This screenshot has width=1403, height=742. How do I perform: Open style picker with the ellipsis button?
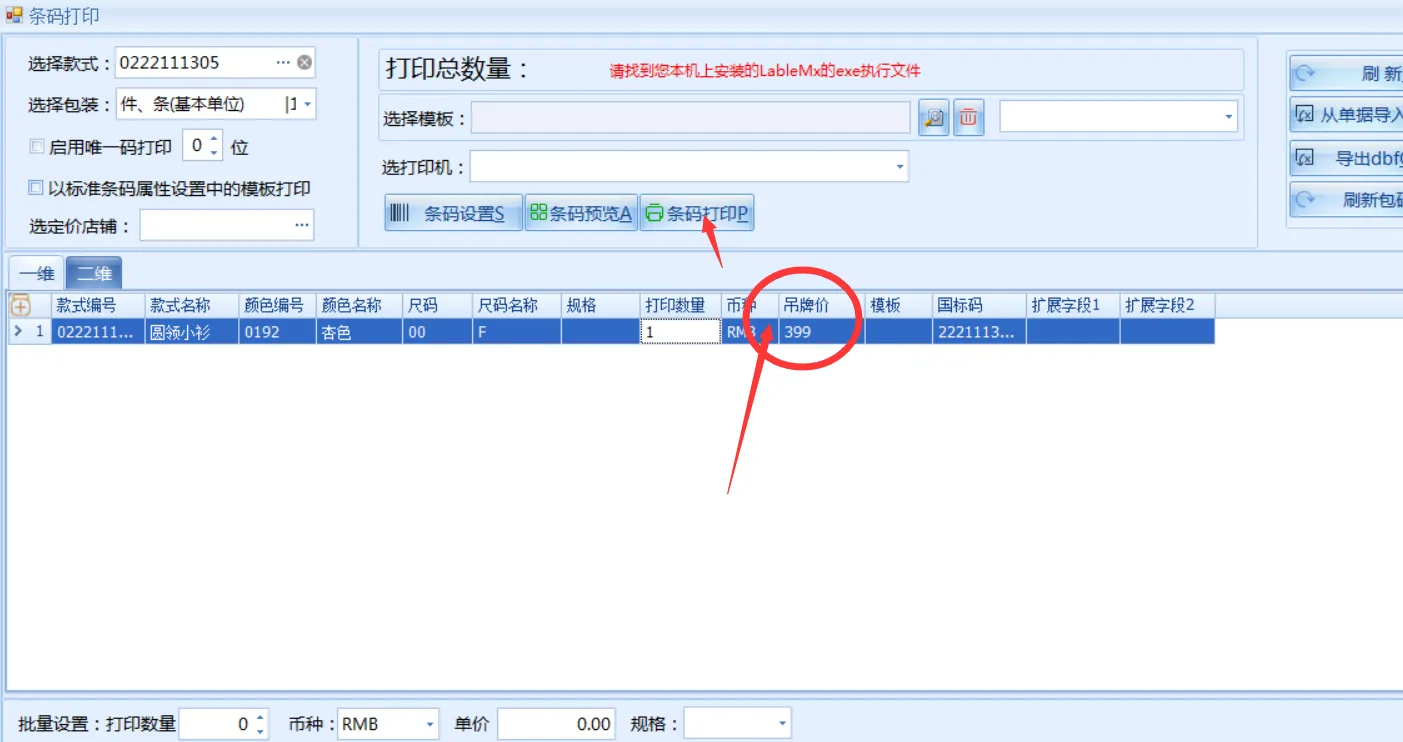(x=283, y=62)
